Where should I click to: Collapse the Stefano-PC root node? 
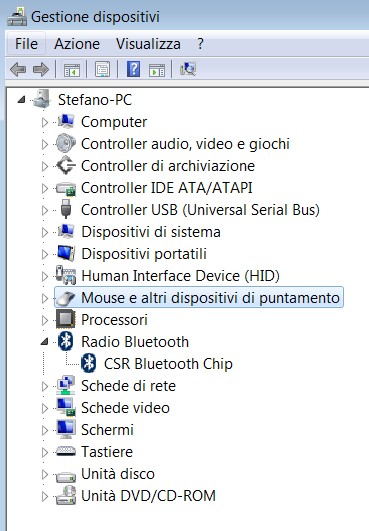click(21, 100)
